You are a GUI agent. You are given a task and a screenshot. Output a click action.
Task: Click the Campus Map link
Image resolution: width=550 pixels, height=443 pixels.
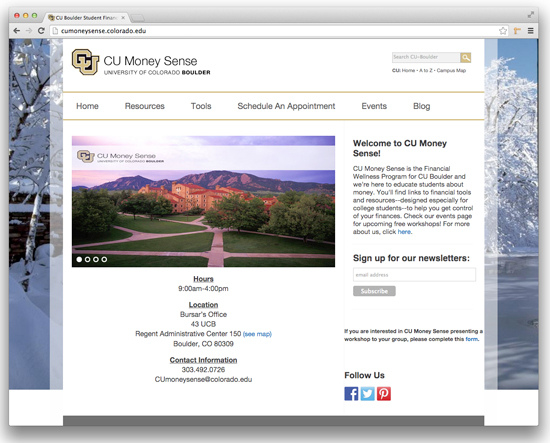(x=451, y=71)
